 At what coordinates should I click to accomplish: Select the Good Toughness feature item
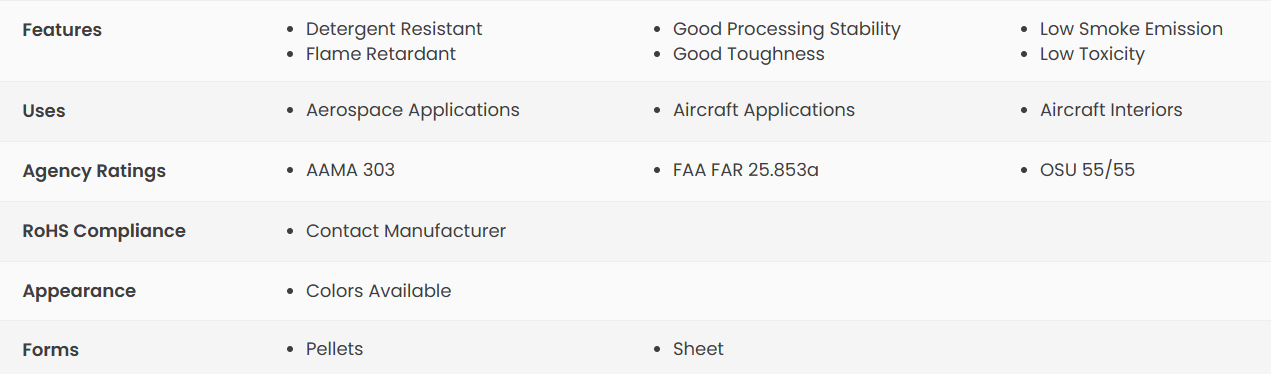[749, 54]
